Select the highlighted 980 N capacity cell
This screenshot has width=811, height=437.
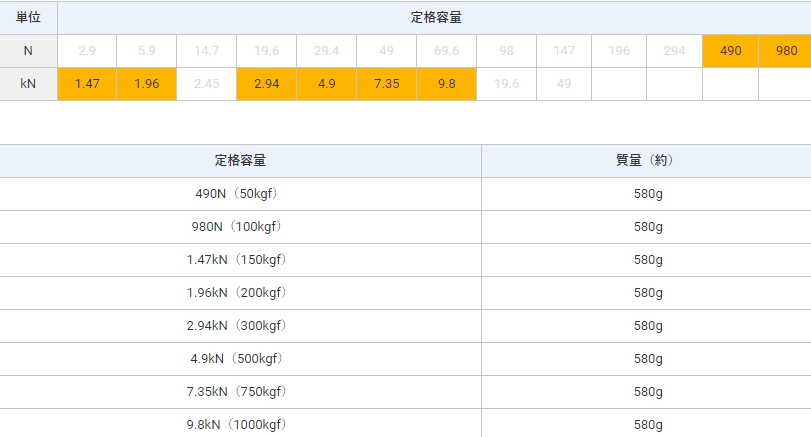pos(786,50)
